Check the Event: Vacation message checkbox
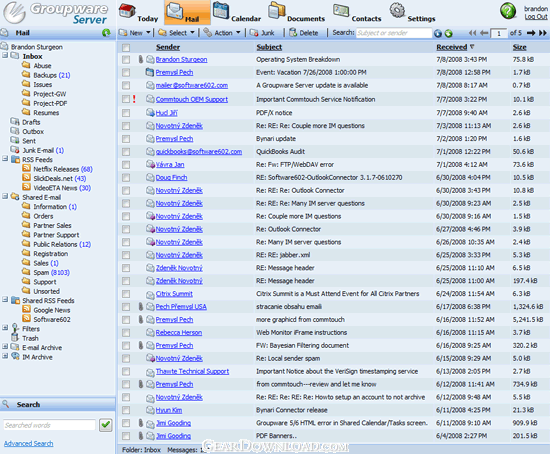550x454 pixels. click(x=126, y=73)
